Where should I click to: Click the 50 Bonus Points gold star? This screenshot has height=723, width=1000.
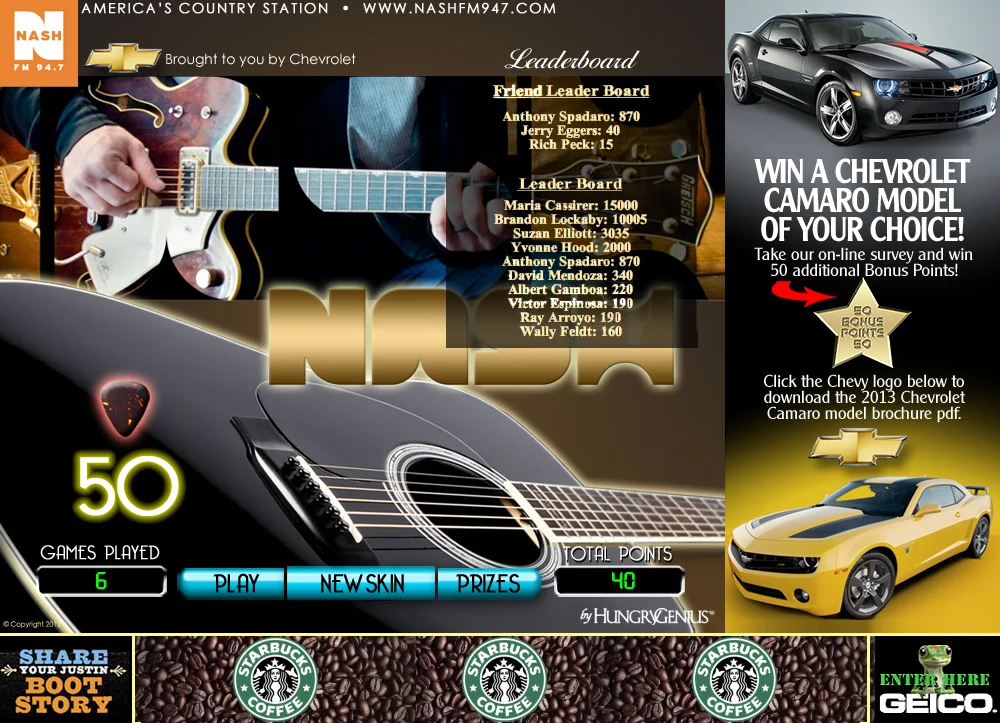coord(862,325)
